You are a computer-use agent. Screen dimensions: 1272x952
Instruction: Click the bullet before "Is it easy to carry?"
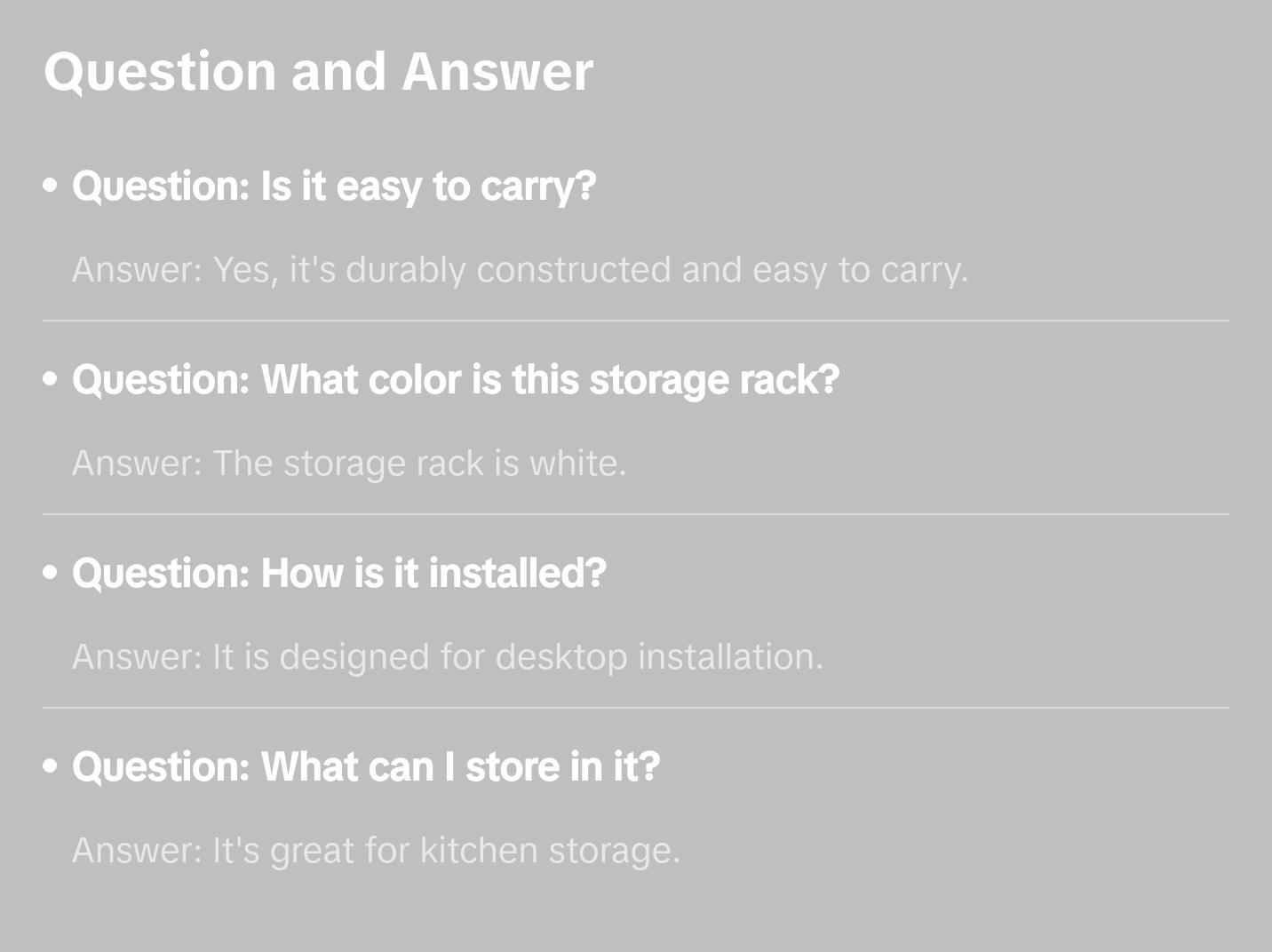51,186
